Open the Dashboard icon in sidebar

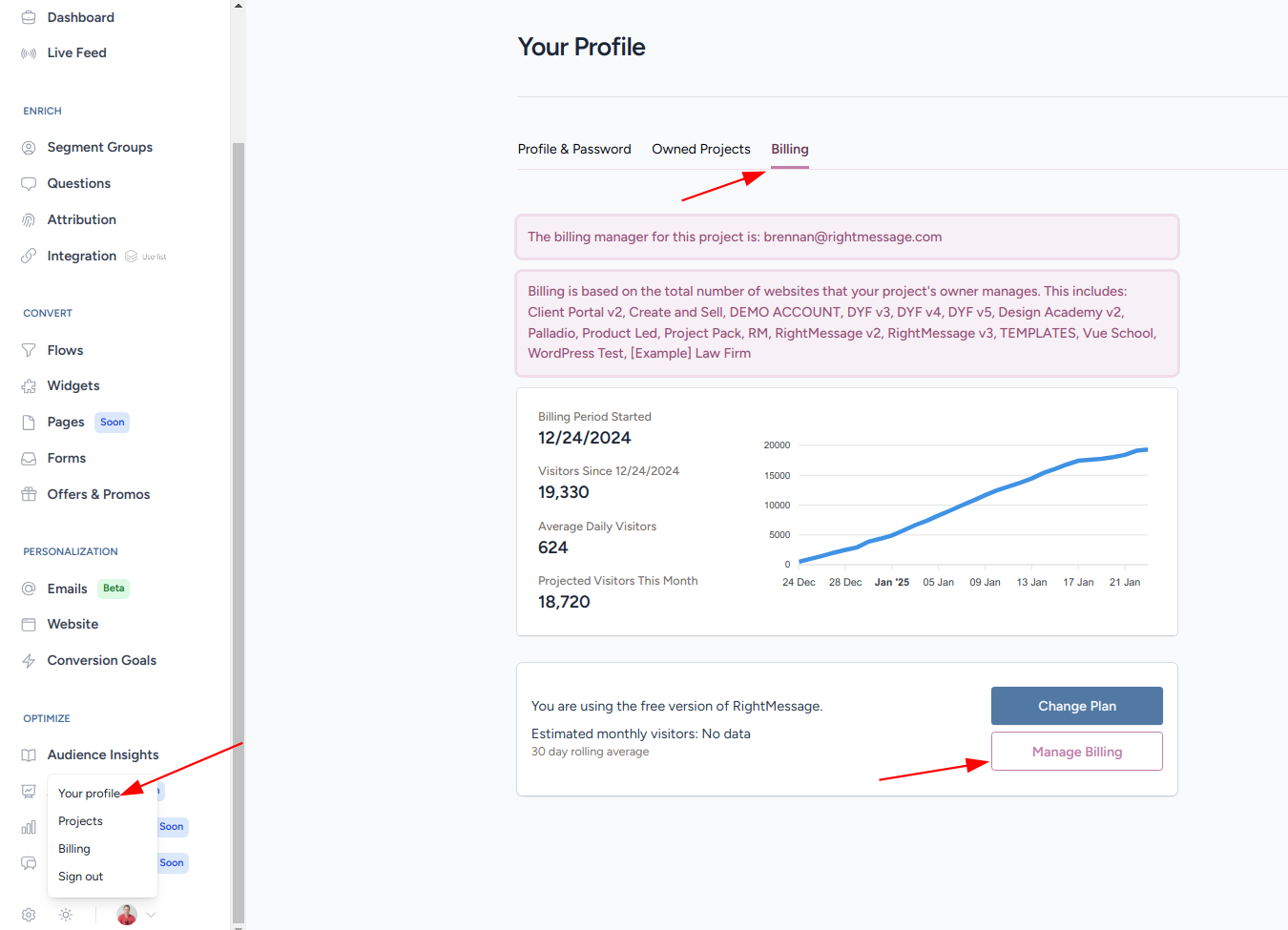tap(29, 17)
